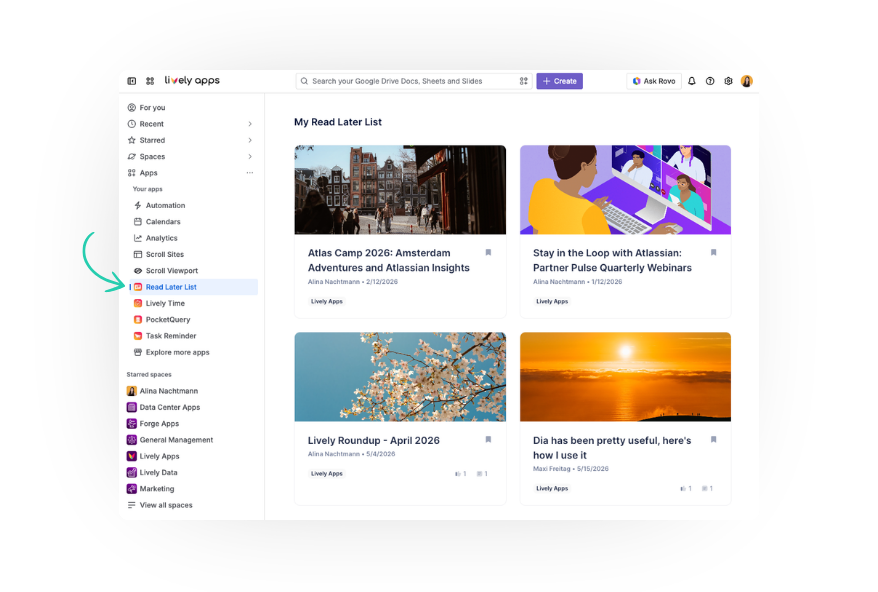Viewport: 878px width, 592px height.
Task: Open Atlas Camp 2026 article title
Action: [x=389, y=260]
